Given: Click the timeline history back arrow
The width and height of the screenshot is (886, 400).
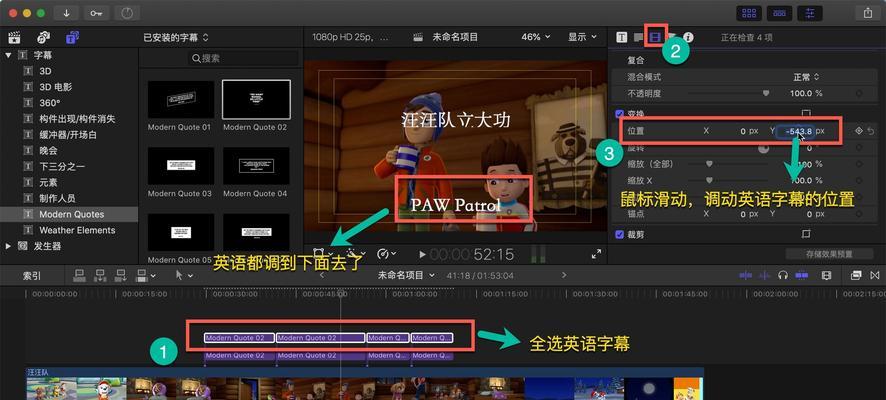Looking at the screenshot, I should click(322, 275).
